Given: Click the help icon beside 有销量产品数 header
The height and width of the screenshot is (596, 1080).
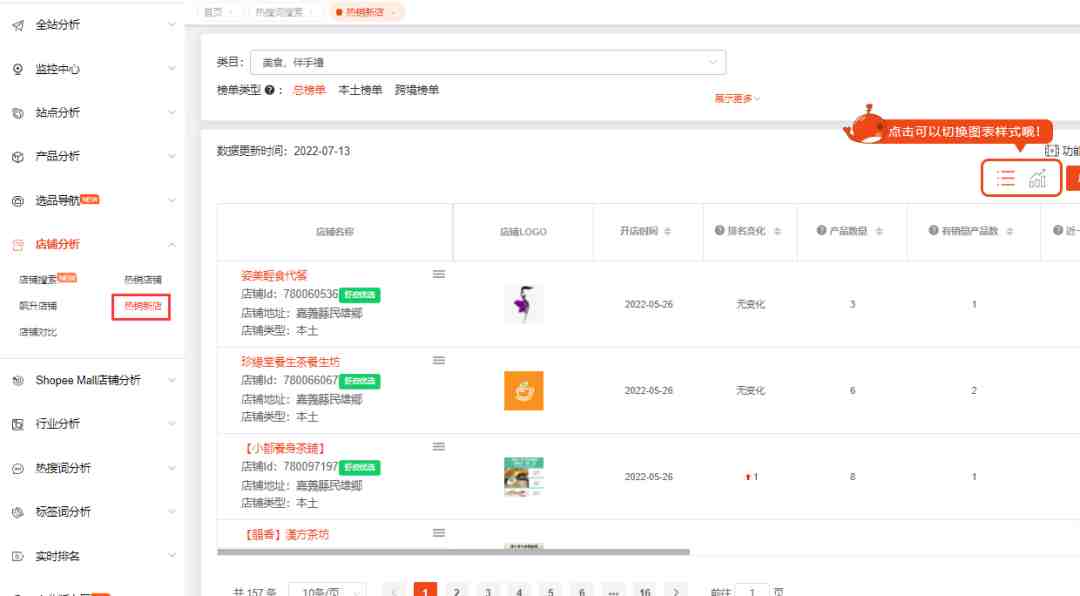Looking at the screenshot, I should (933, 231).
